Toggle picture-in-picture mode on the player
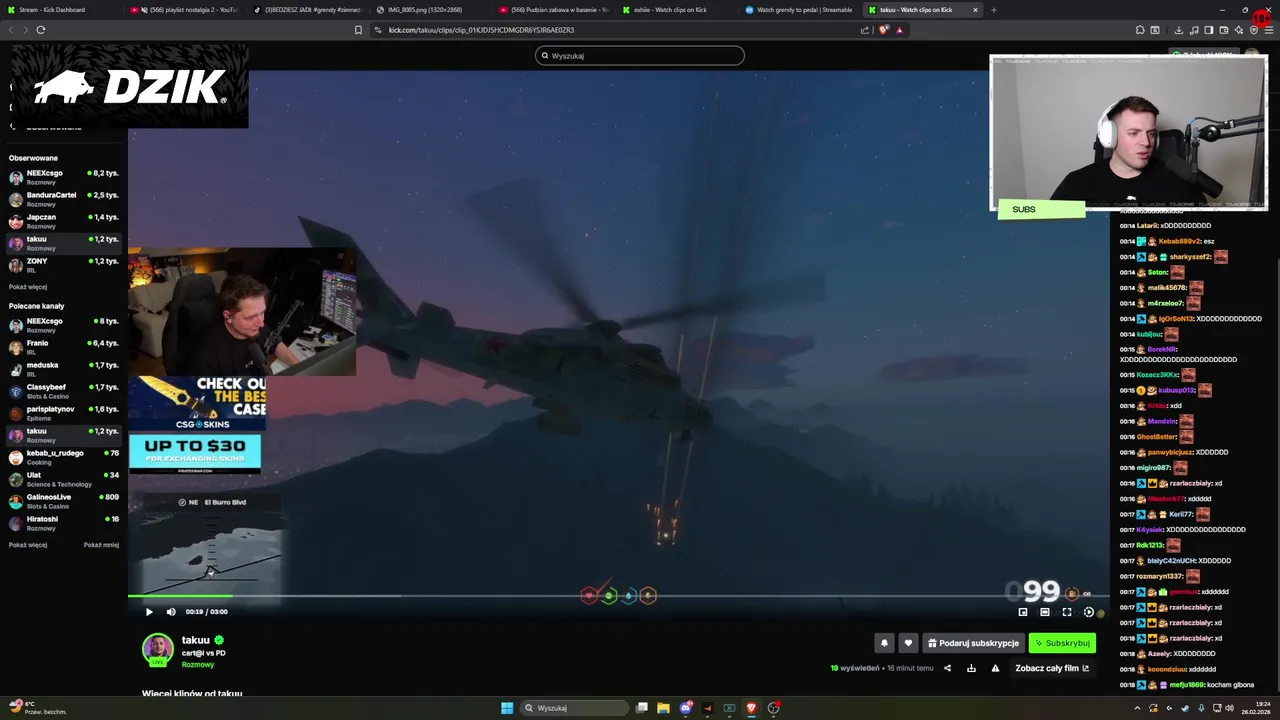Image resolution: width=1280 pixels, height=720 pixels. coord(1023,612)
